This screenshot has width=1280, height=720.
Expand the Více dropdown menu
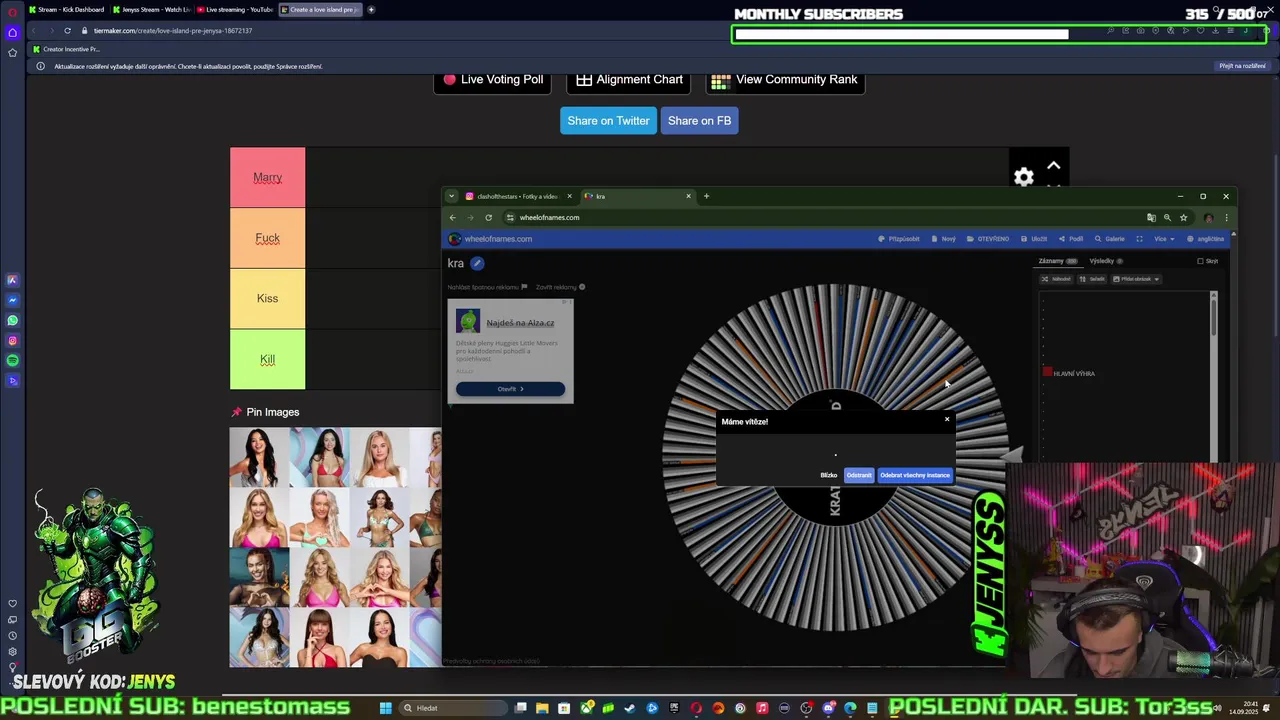pyautogui.click(x=1164, y=239)
